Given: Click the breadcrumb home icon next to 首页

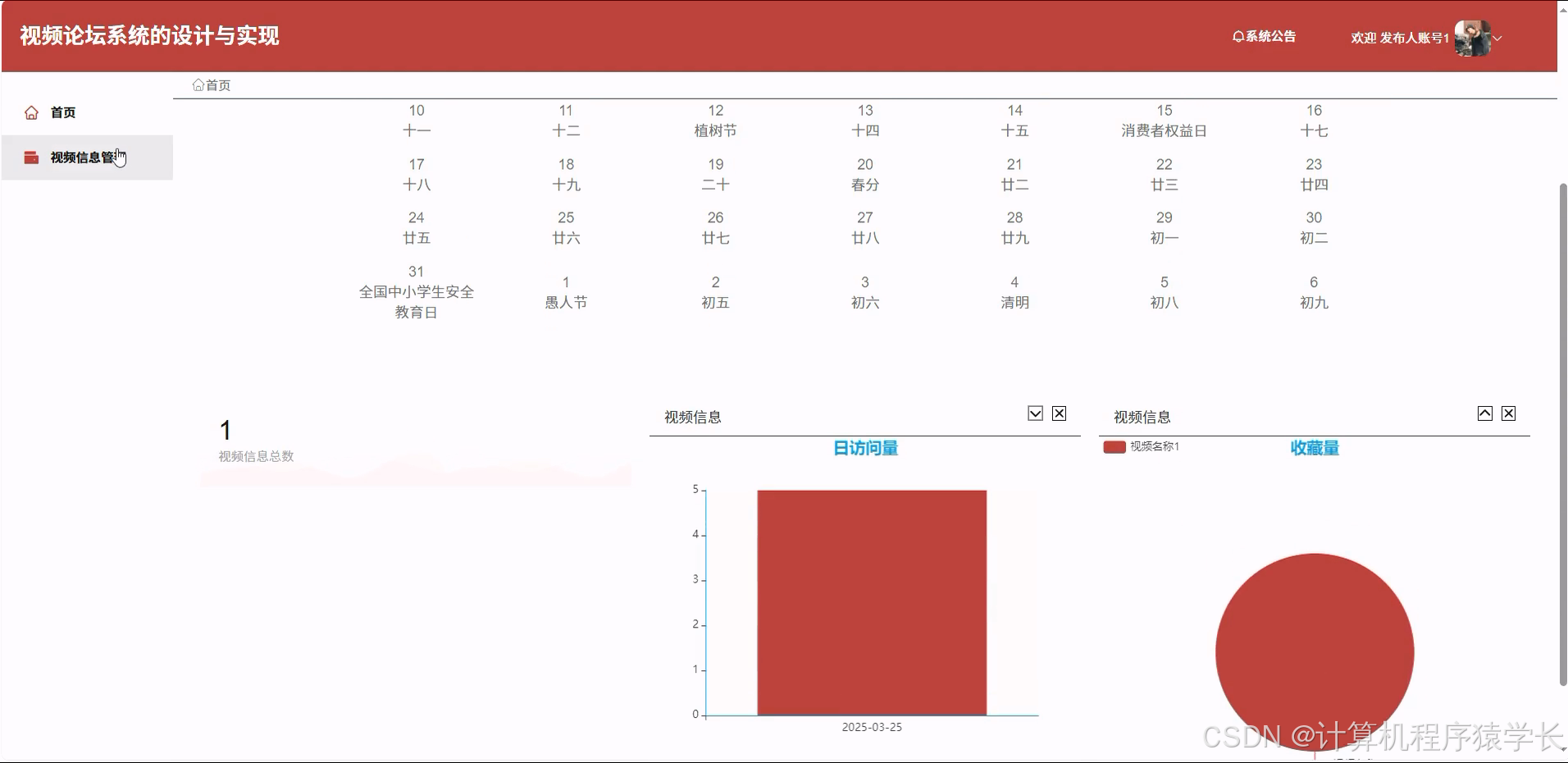Looking at the screenshot, I should coord(198,85).
